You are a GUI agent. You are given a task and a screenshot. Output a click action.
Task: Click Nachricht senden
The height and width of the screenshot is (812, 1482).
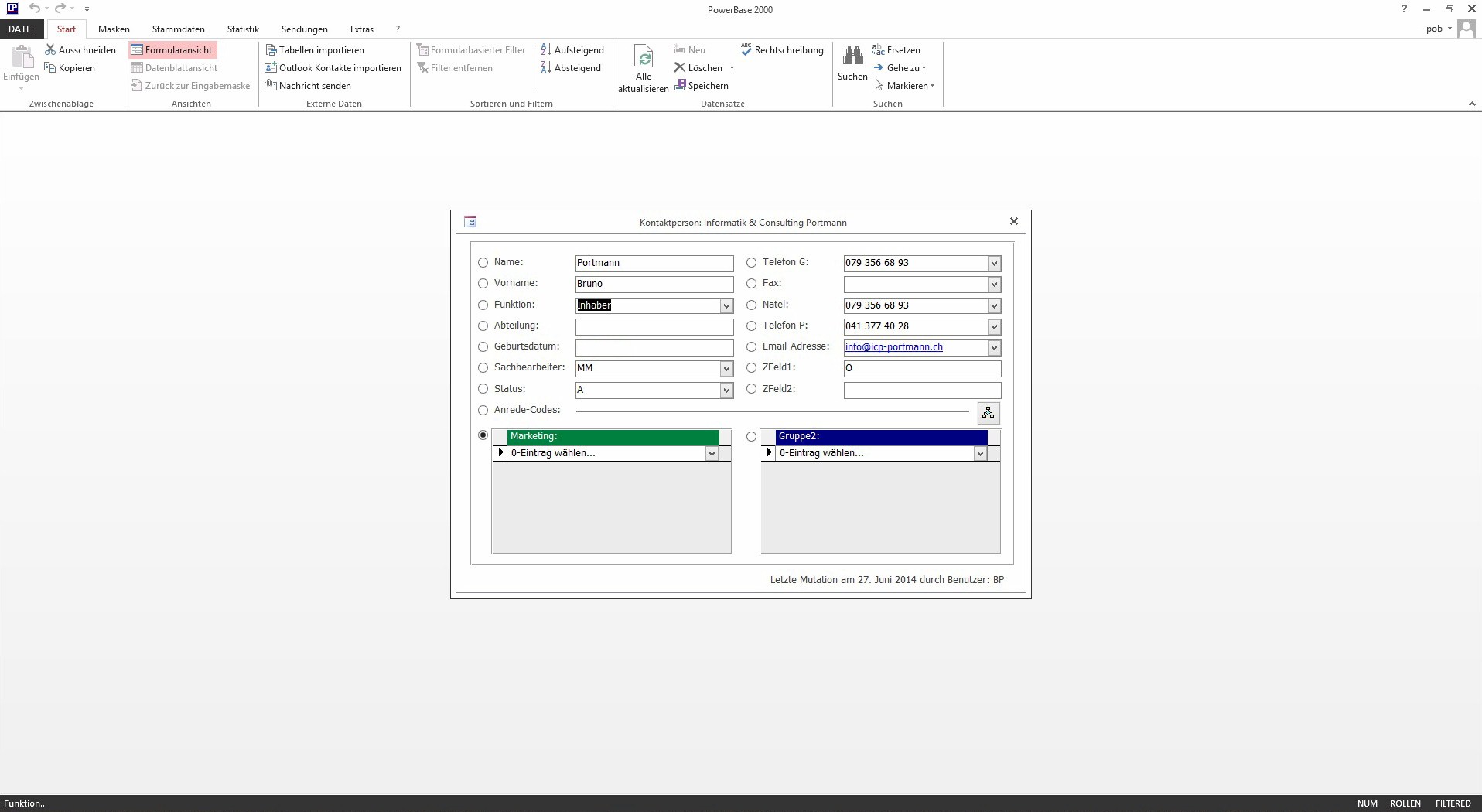[308, 86]
